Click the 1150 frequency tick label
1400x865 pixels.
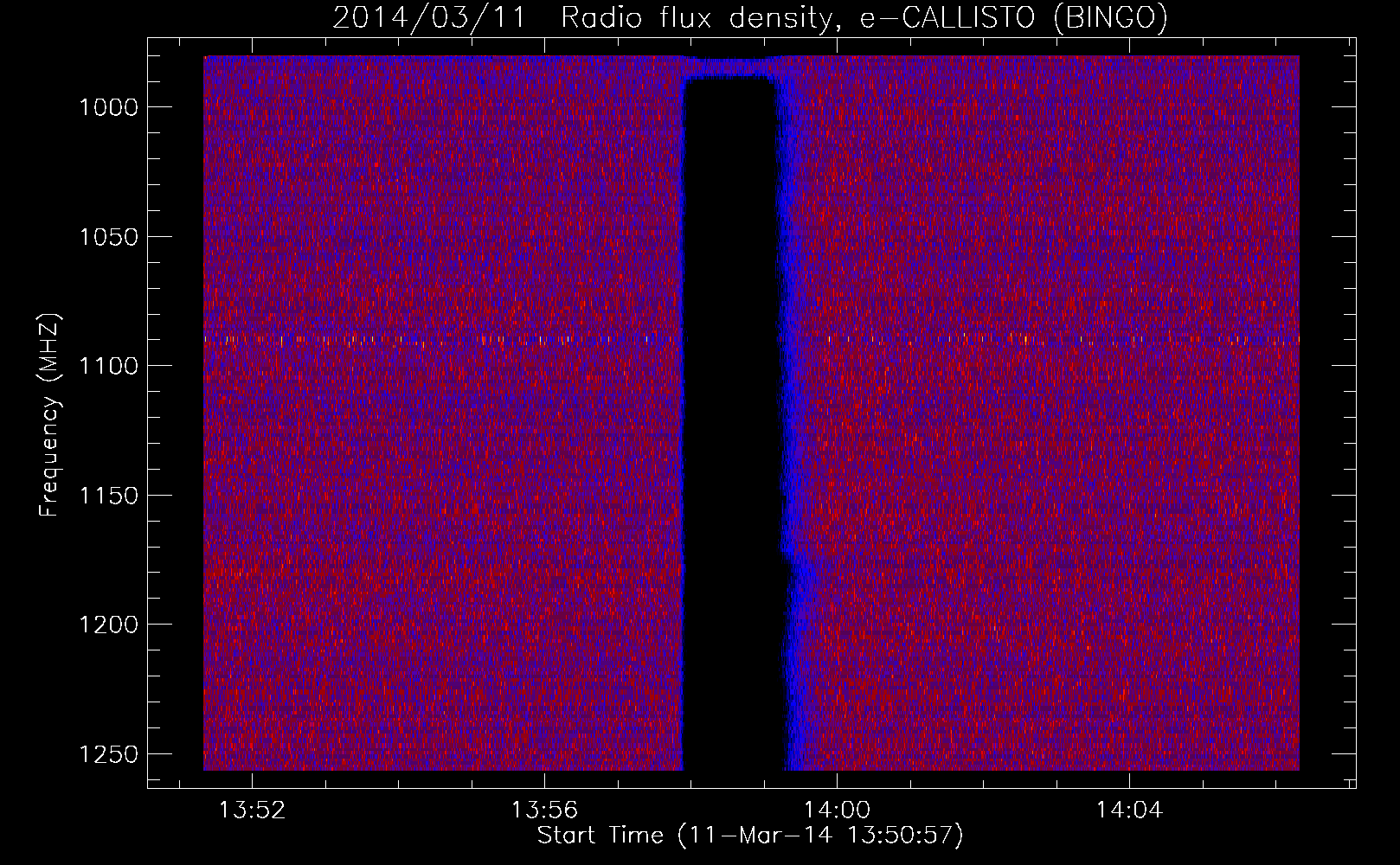(109, 496)
